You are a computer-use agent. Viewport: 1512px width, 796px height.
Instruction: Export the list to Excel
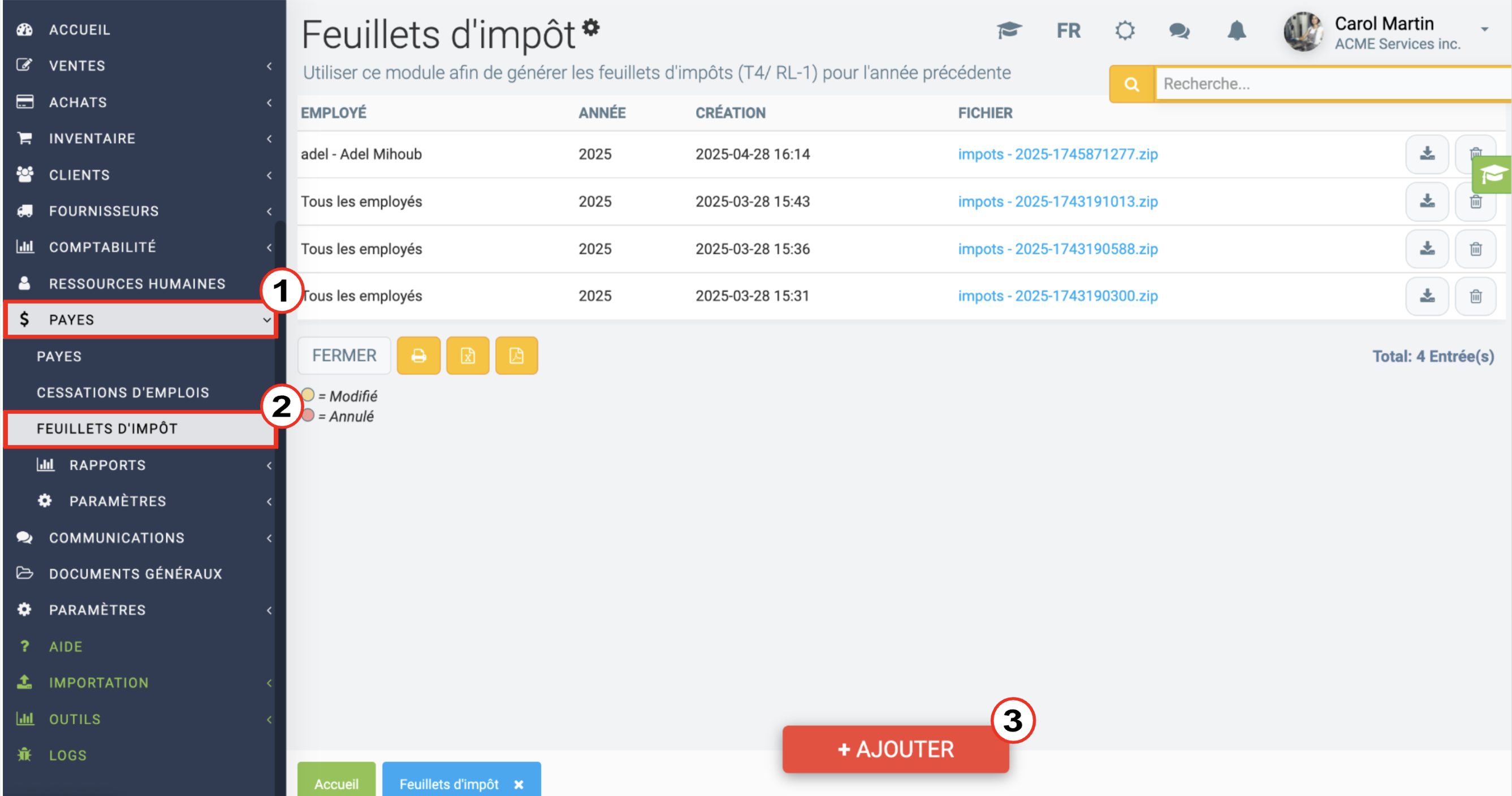pyautogui.click(x=468, y=356)
